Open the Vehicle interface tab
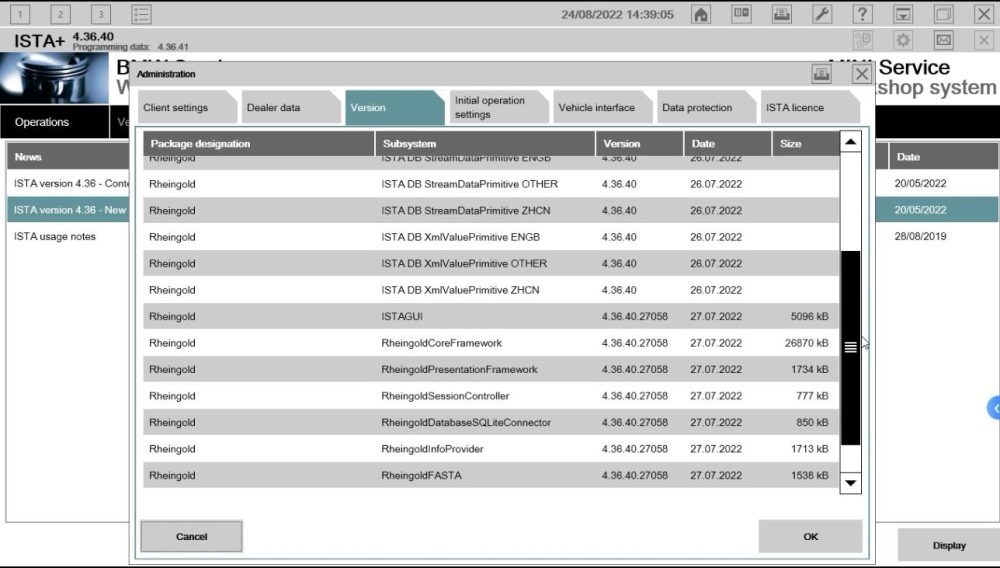1000x568 pixels. 602,108
